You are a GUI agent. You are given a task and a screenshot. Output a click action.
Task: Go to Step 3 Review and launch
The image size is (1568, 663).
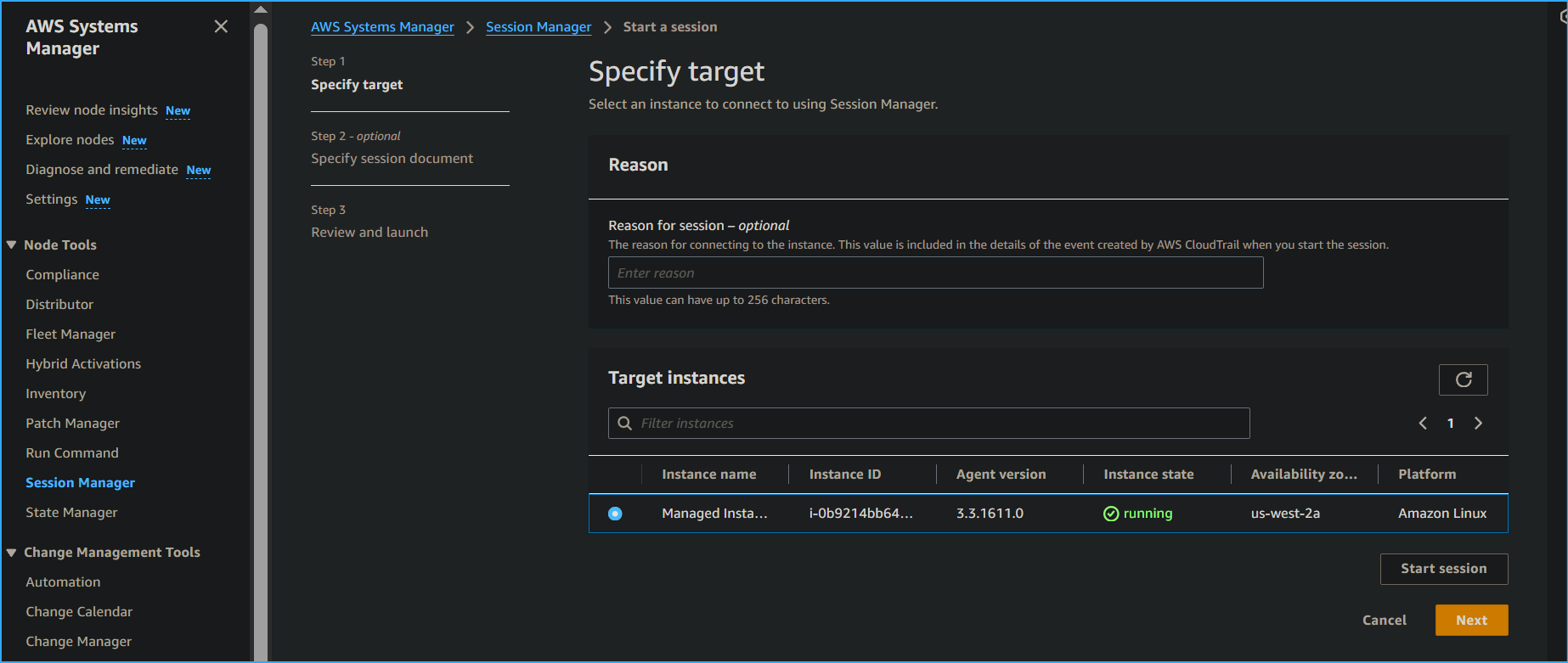(369, 233)
